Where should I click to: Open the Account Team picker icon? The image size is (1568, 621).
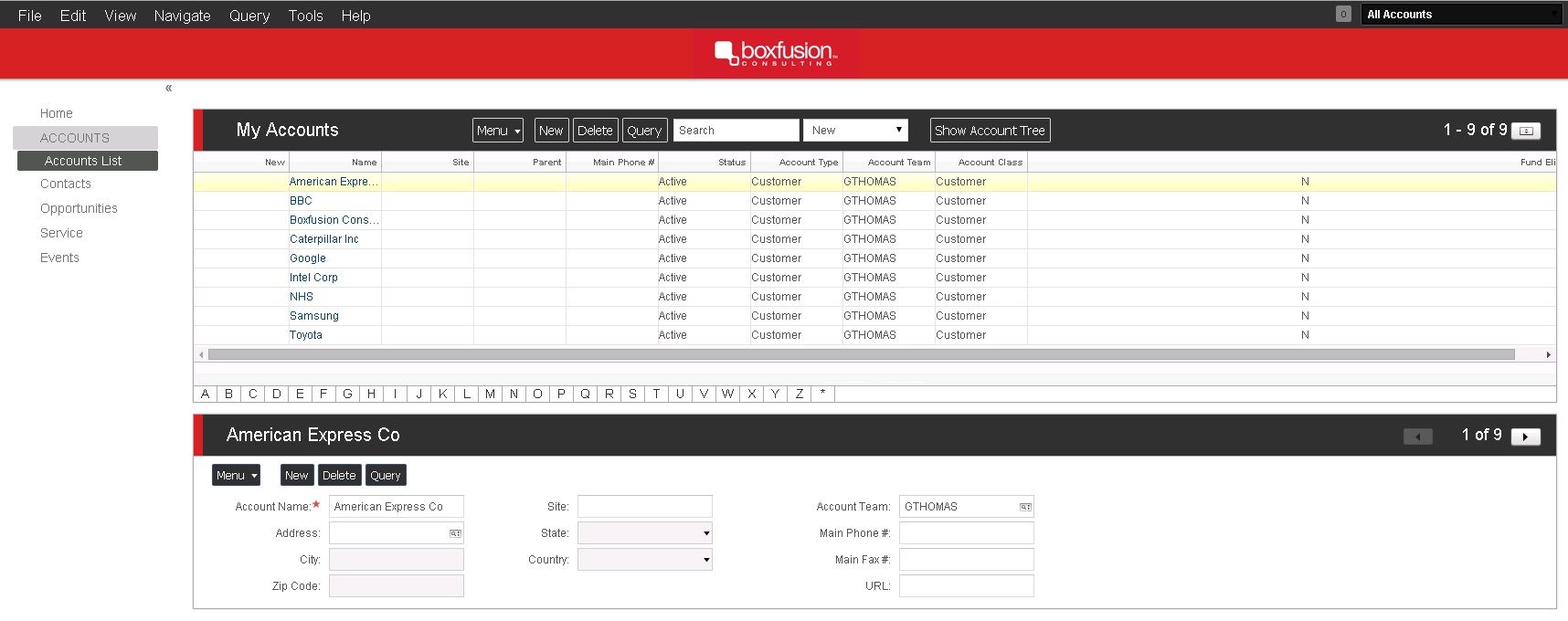click(1025, 507)
